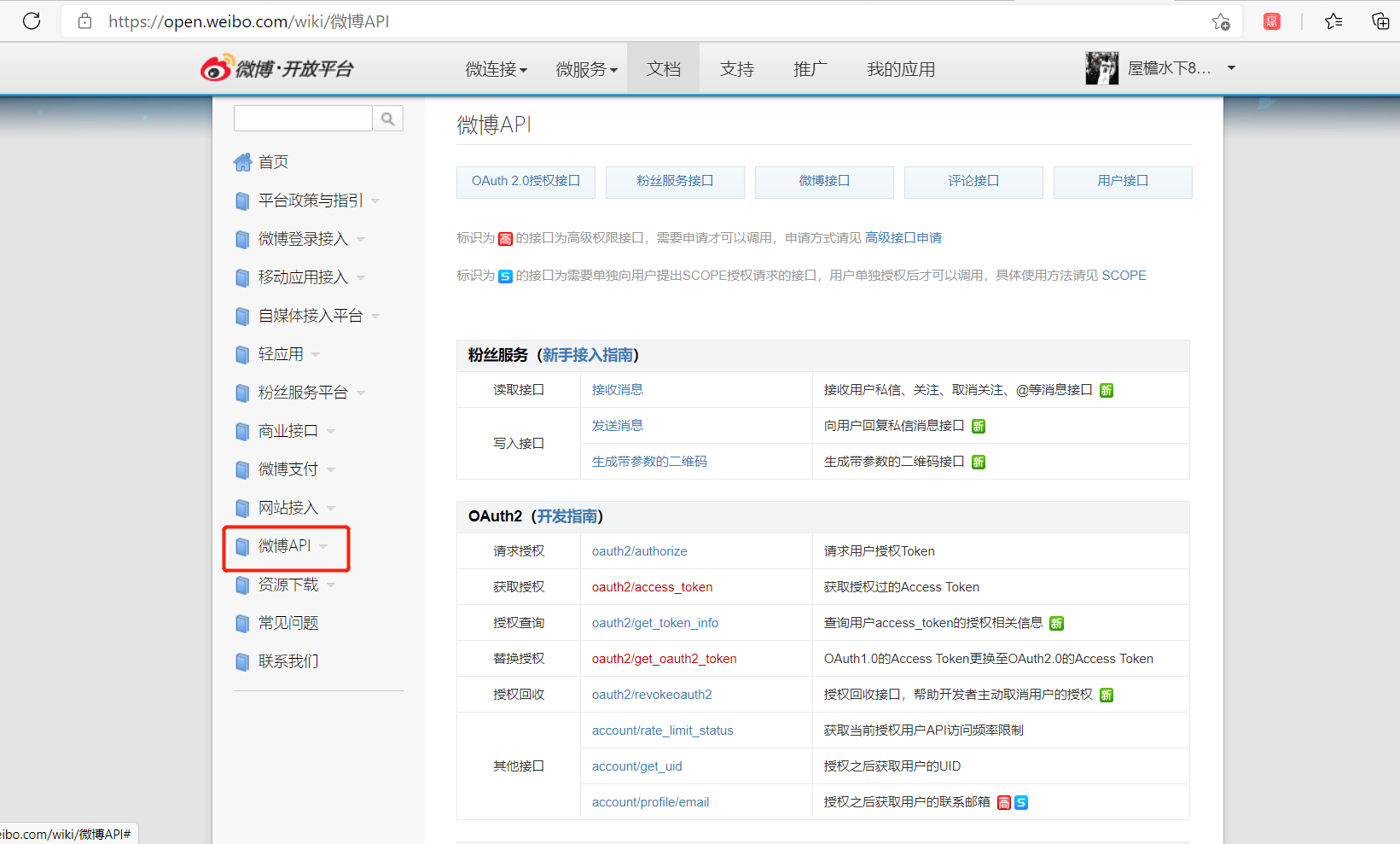Select the 用户接口 tab
The image size is (1400, 844).
tap(1123, 182)
